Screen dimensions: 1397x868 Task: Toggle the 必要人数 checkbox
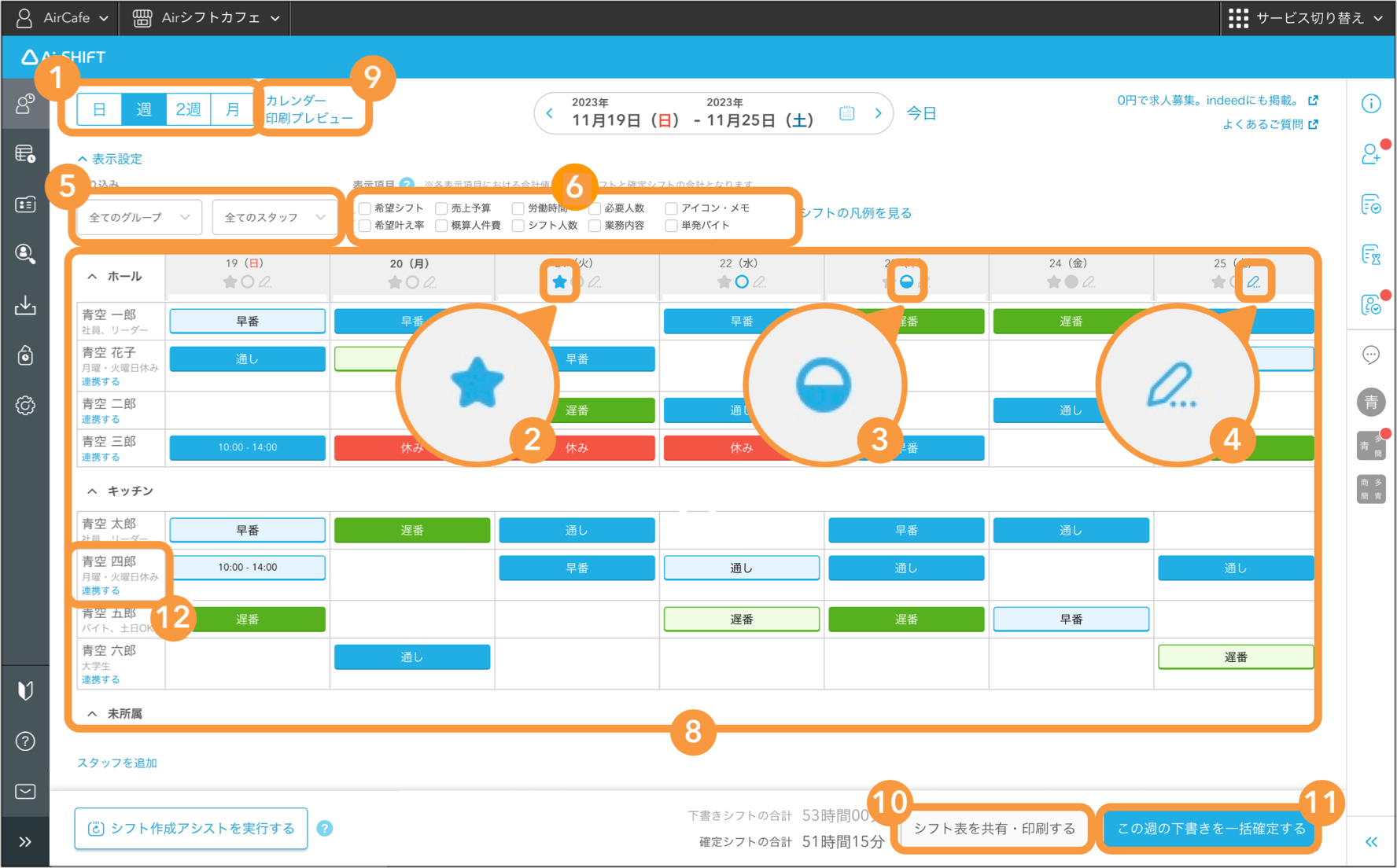click(595, 208)
